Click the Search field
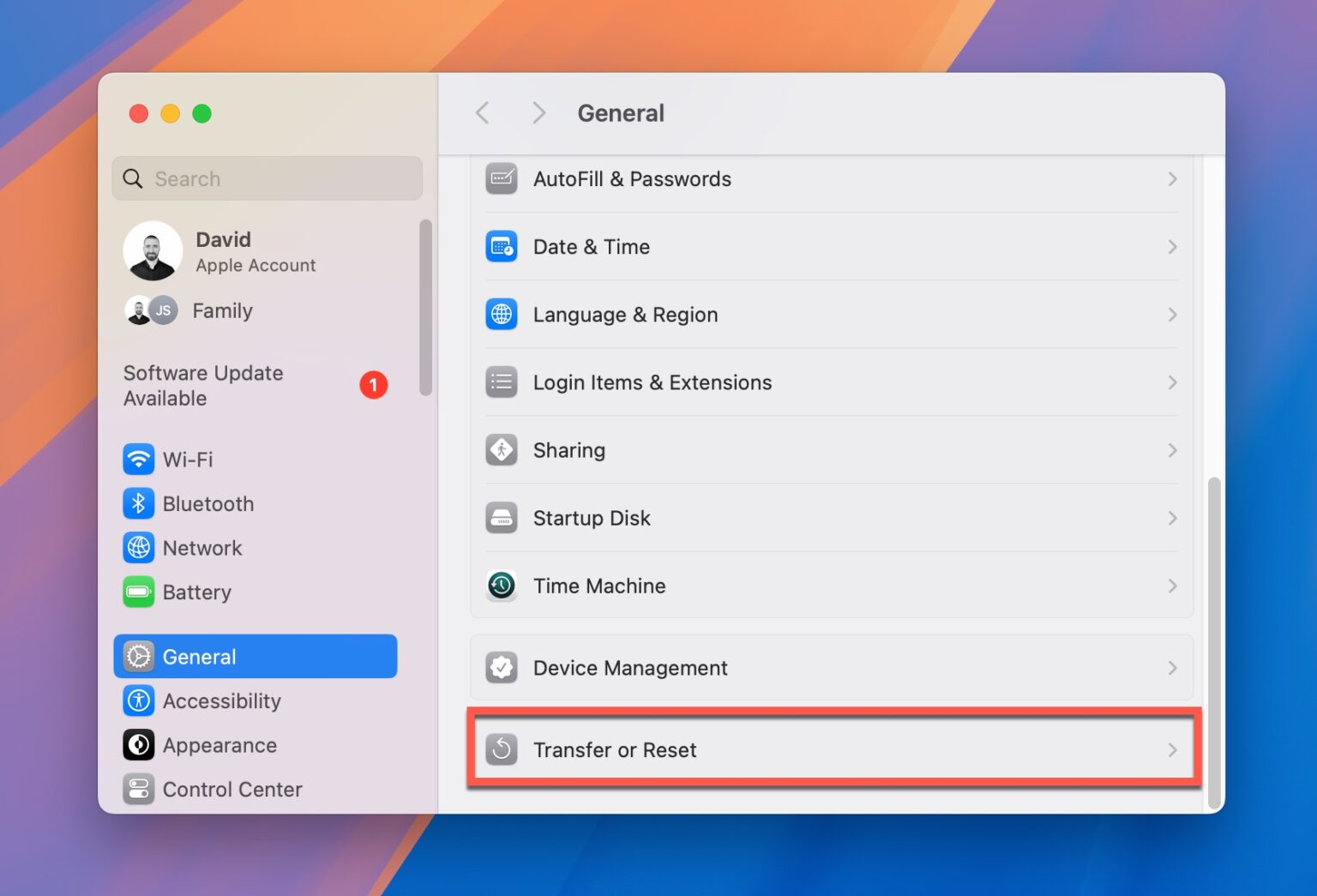 pyautogui.click(x=267, y=178)
